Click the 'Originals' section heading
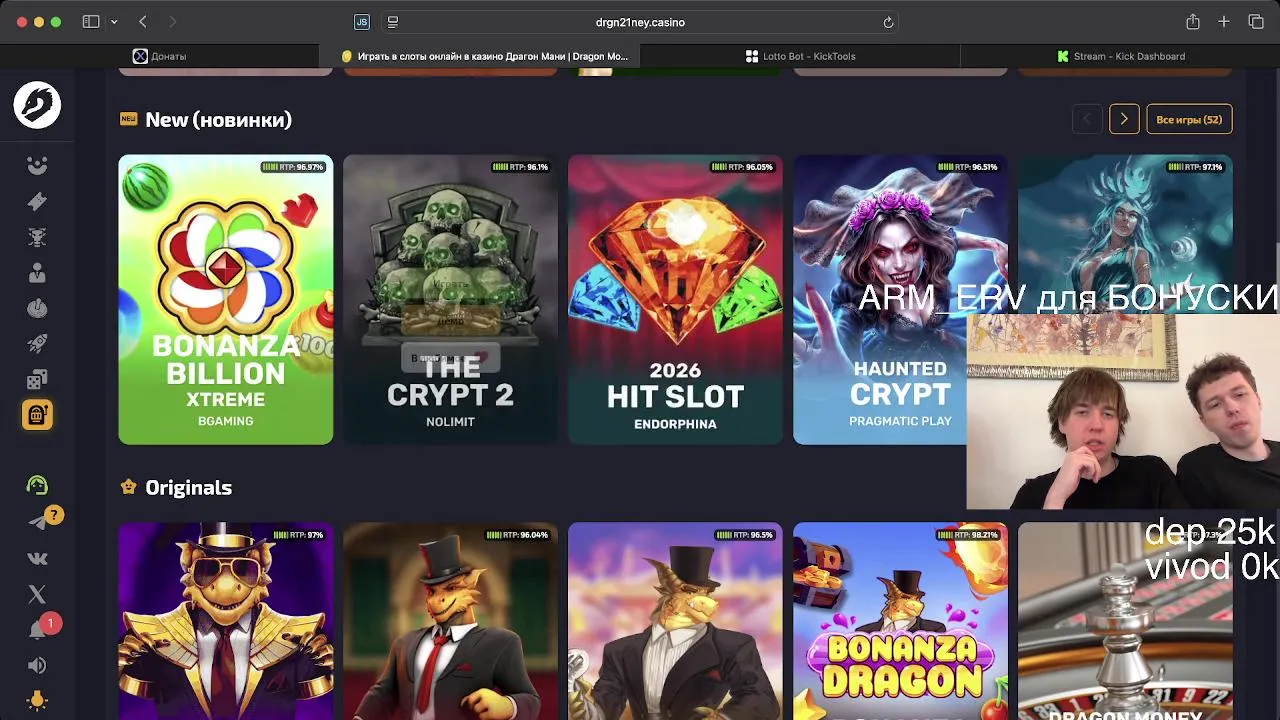1280x720 pixels. [x=188, y=488]
